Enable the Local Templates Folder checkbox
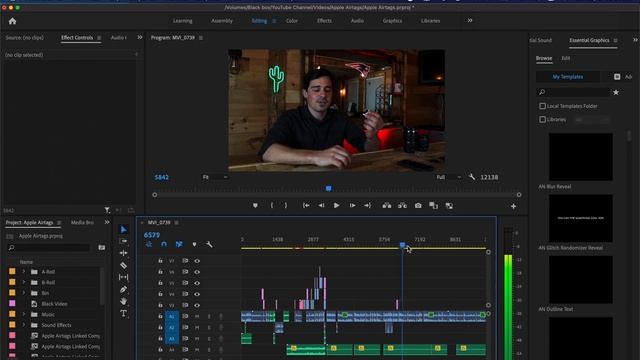 coord(542,106)
